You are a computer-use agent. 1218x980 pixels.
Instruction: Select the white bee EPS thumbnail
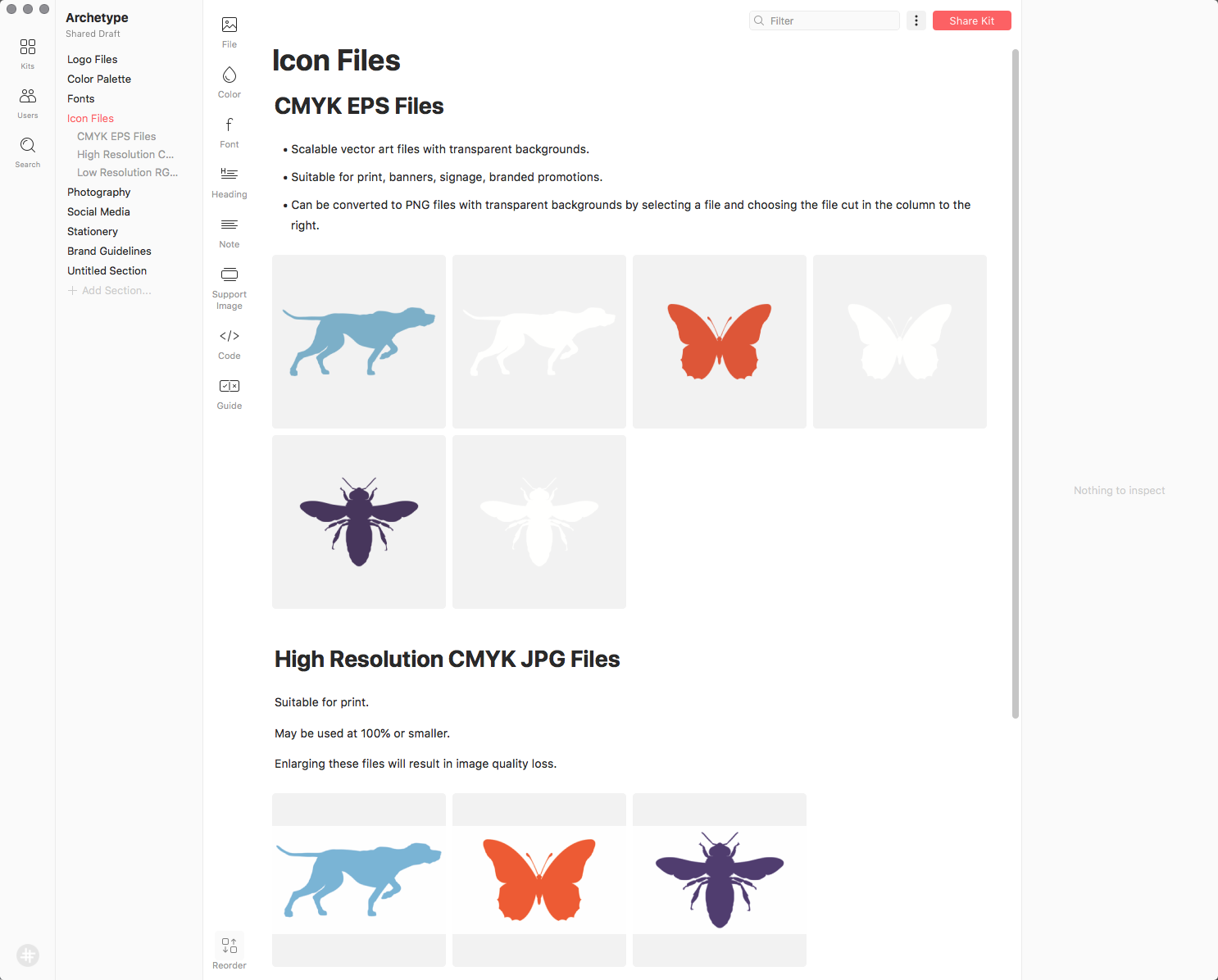[x=539, y=522]
